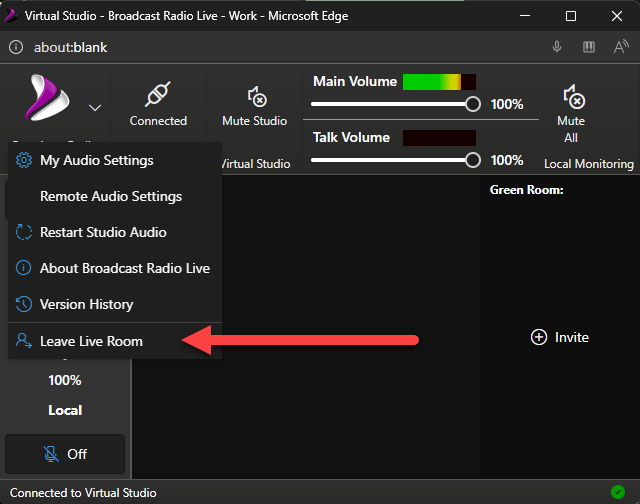Click the Connected plug icon
Viewport: 640px width, 504px height.
[x=158, y=94]
